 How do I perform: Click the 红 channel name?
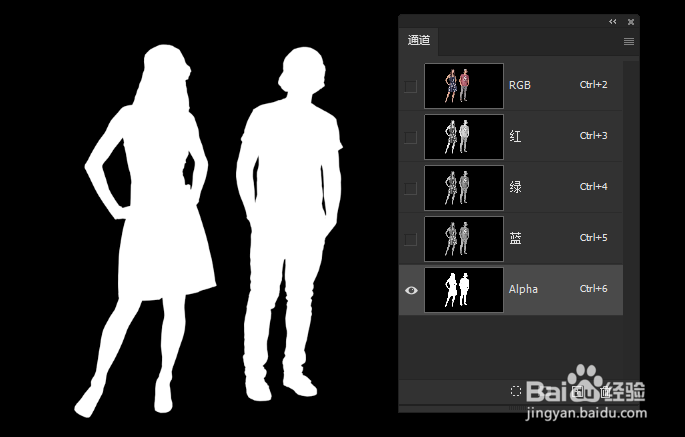[x=515, y=136]
